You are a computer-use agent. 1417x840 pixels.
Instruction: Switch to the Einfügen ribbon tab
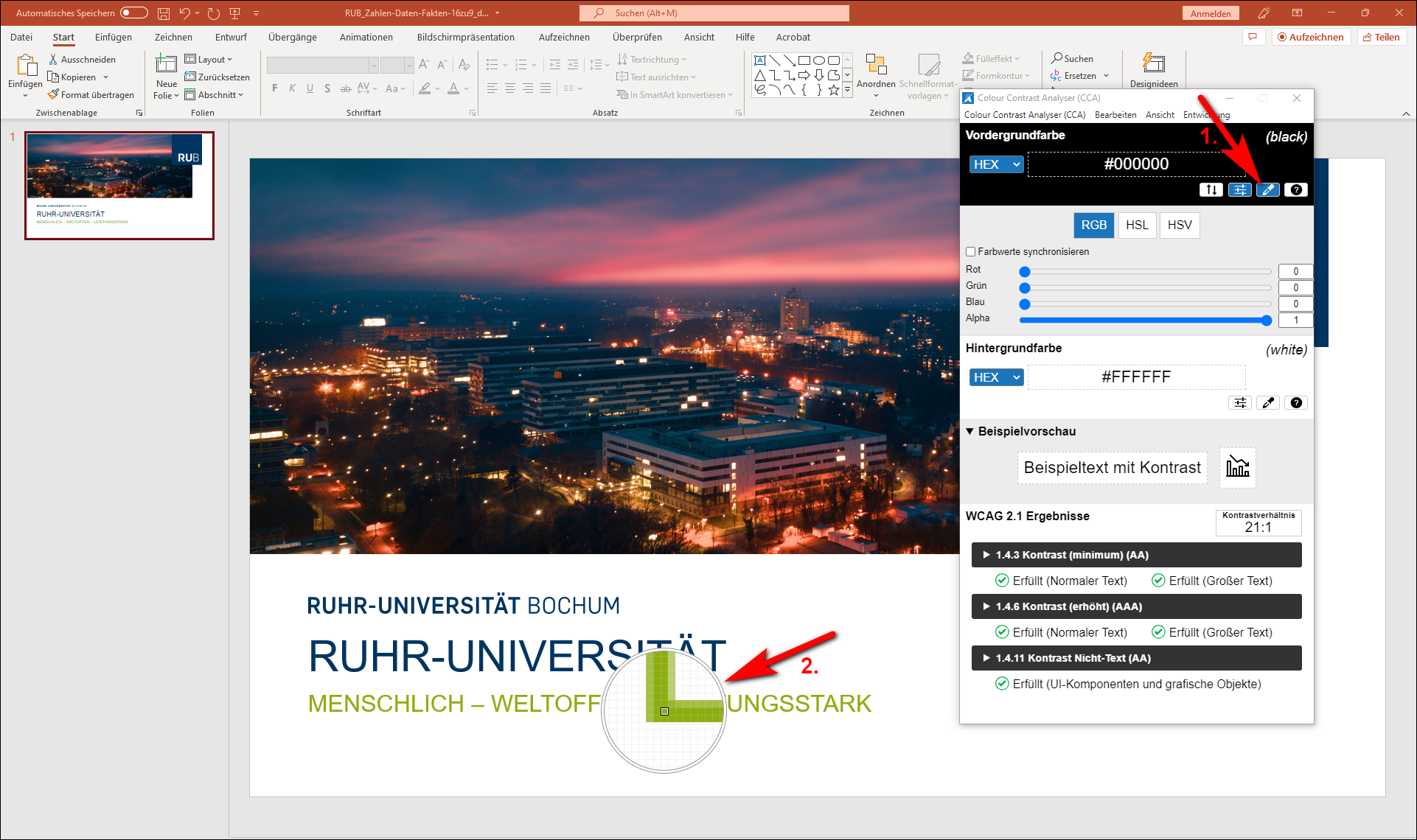(113, 37)
